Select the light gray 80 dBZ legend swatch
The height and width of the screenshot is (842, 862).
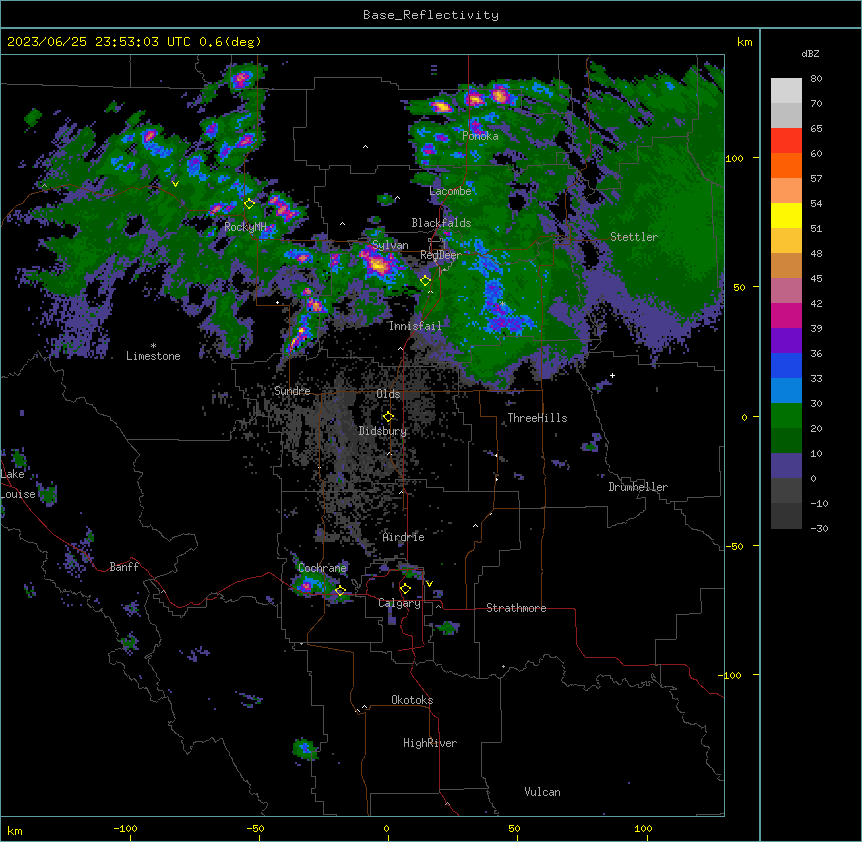tap(786, 91)
